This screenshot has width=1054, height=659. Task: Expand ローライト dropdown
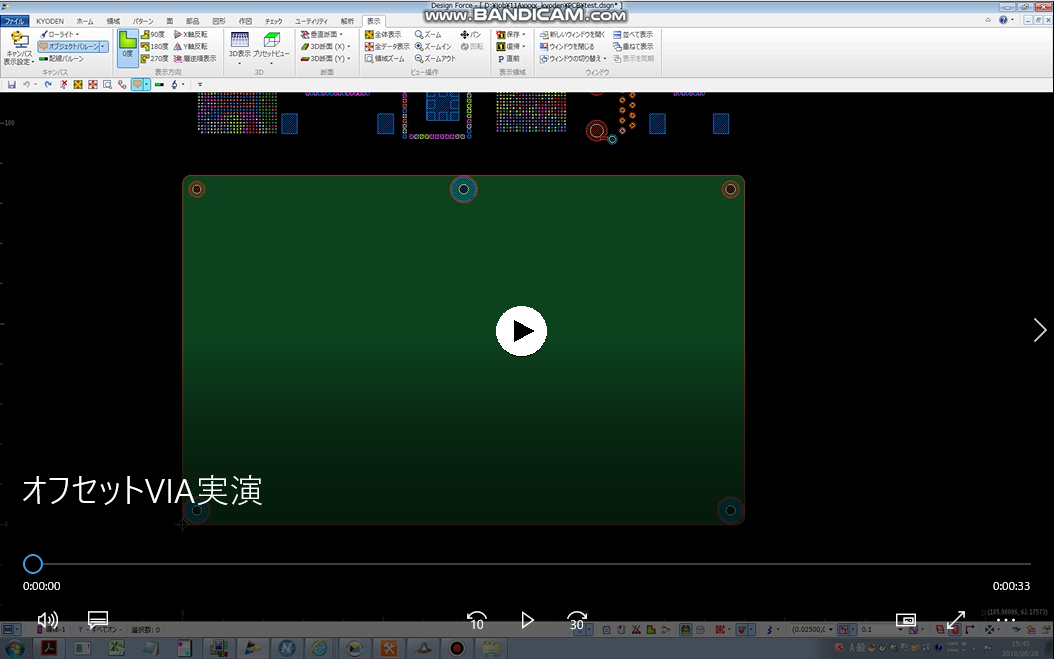coord(77,34)
